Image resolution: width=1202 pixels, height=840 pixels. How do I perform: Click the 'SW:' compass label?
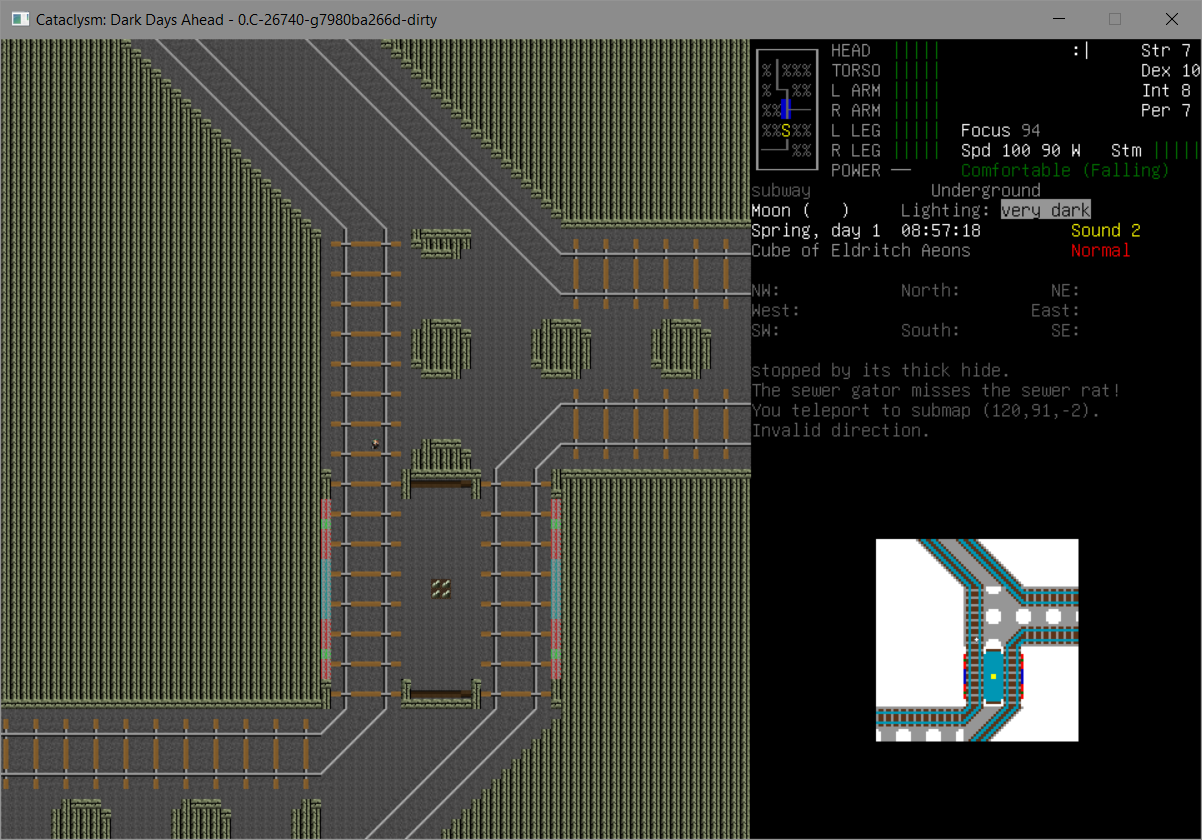click(765, 330)
